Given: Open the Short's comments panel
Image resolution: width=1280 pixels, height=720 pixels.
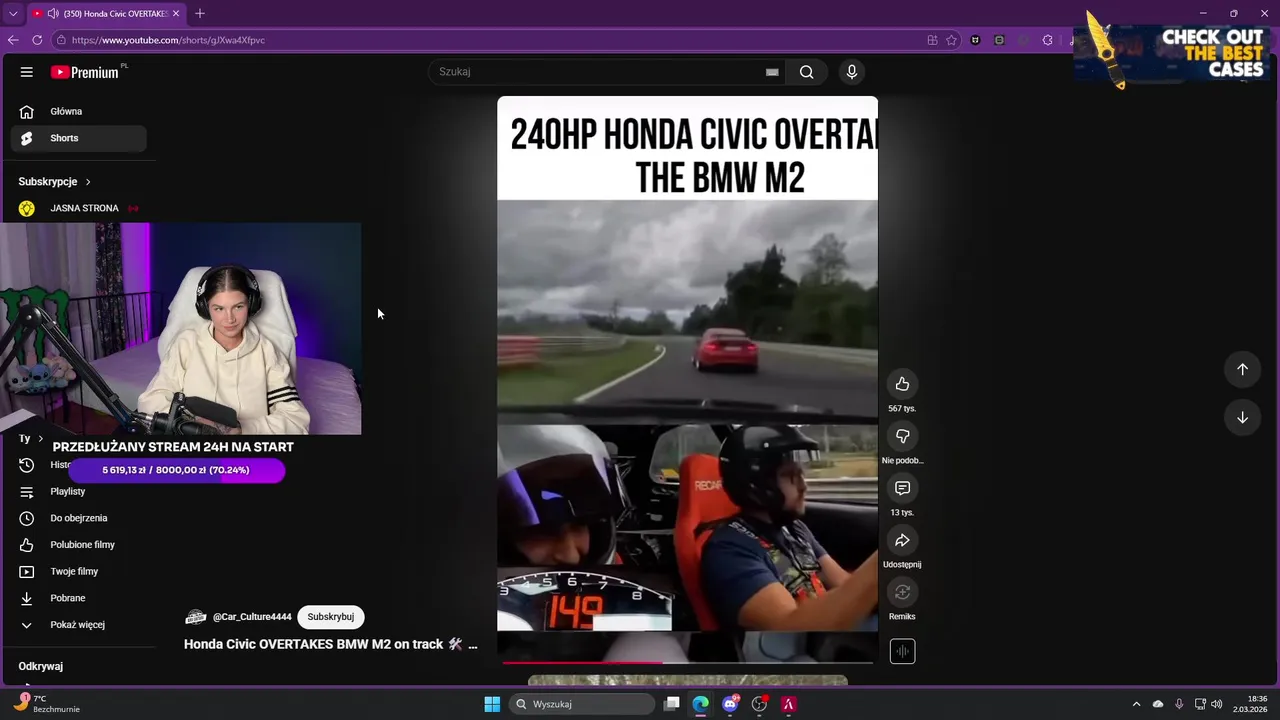Looking at the screenshot, I should click(902, 488).
